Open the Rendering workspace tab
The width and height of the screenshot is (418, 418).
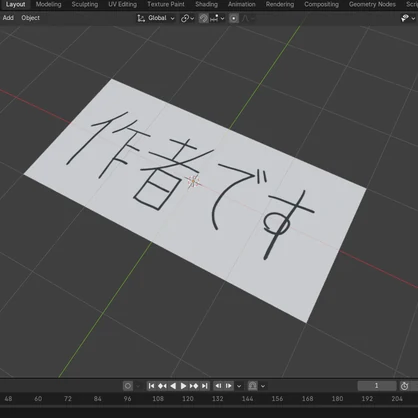point(280,4)
